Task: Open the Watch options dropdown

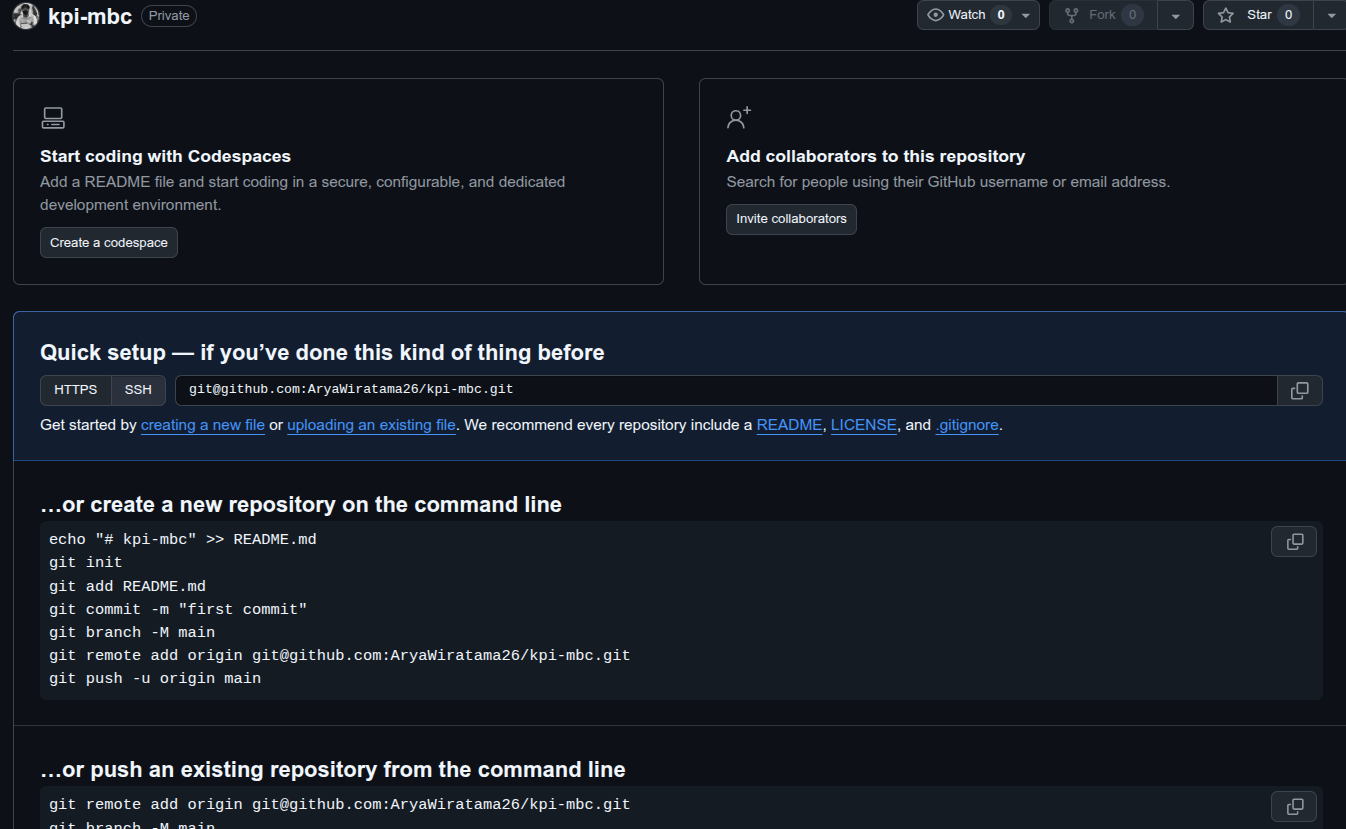Action: point(978,15)
